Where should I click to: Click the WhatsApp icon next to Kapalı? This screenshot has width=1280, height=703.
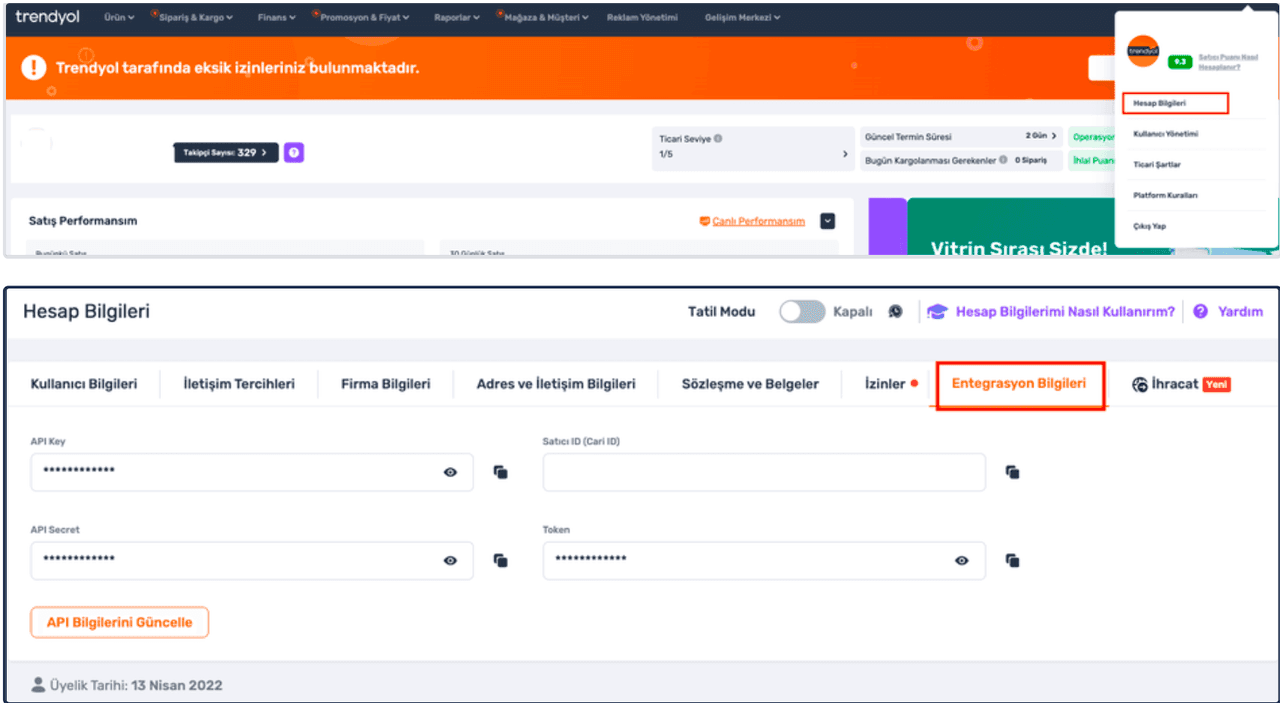click(x=895, y=312)
